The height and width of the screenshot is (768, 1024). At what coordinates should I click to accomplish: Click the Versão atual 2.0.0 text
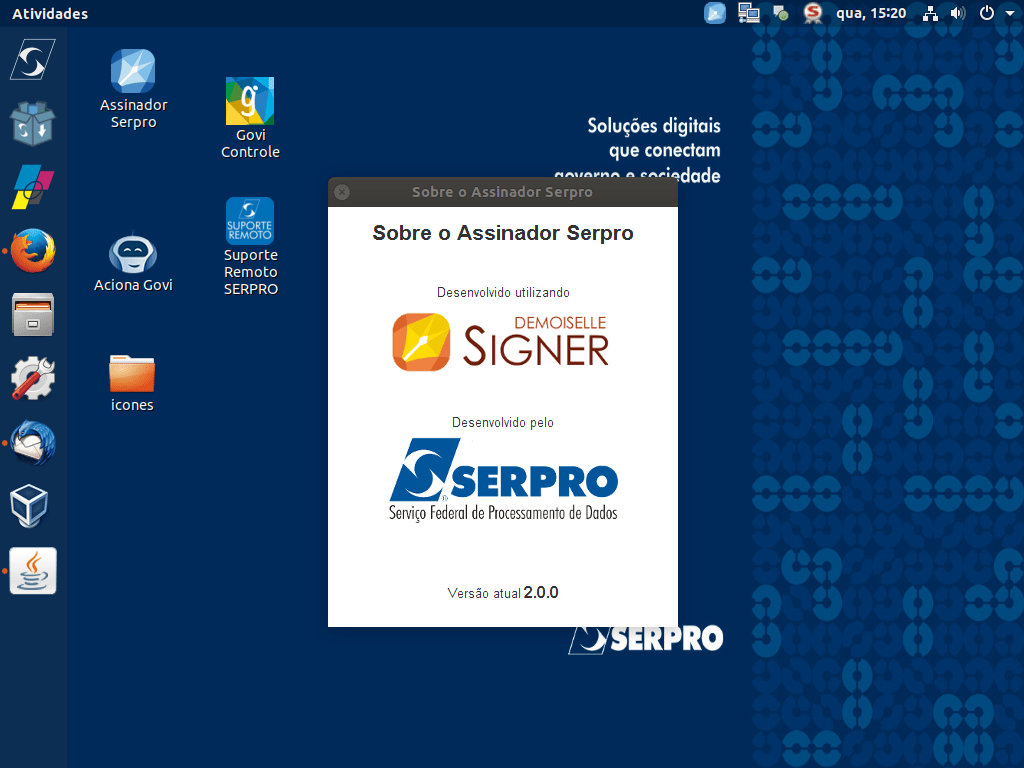click(503, 593)
